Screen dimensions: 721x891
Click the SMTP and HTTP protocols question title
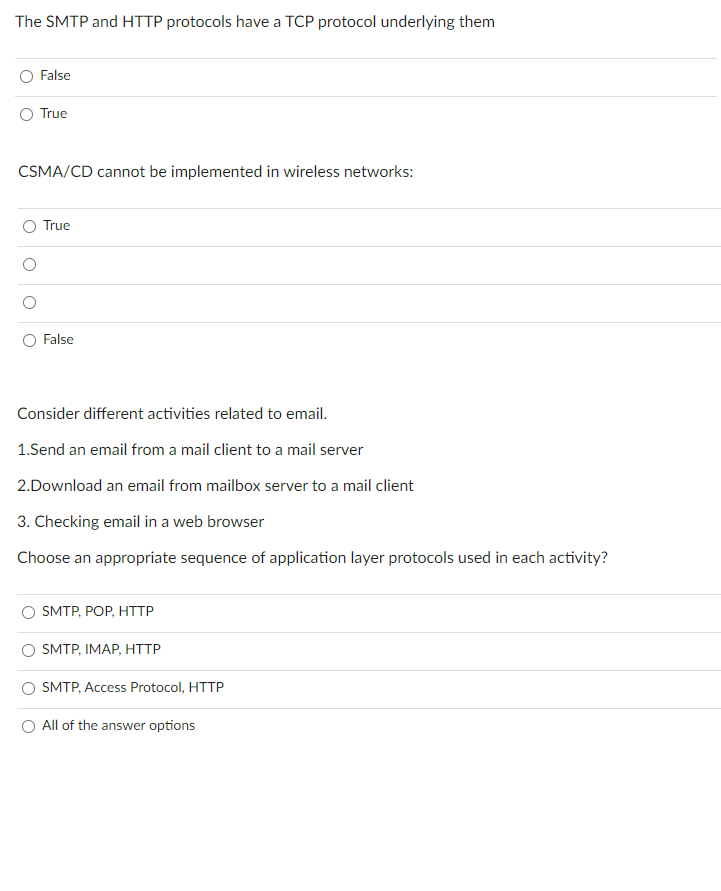click(x=255, y=21)
